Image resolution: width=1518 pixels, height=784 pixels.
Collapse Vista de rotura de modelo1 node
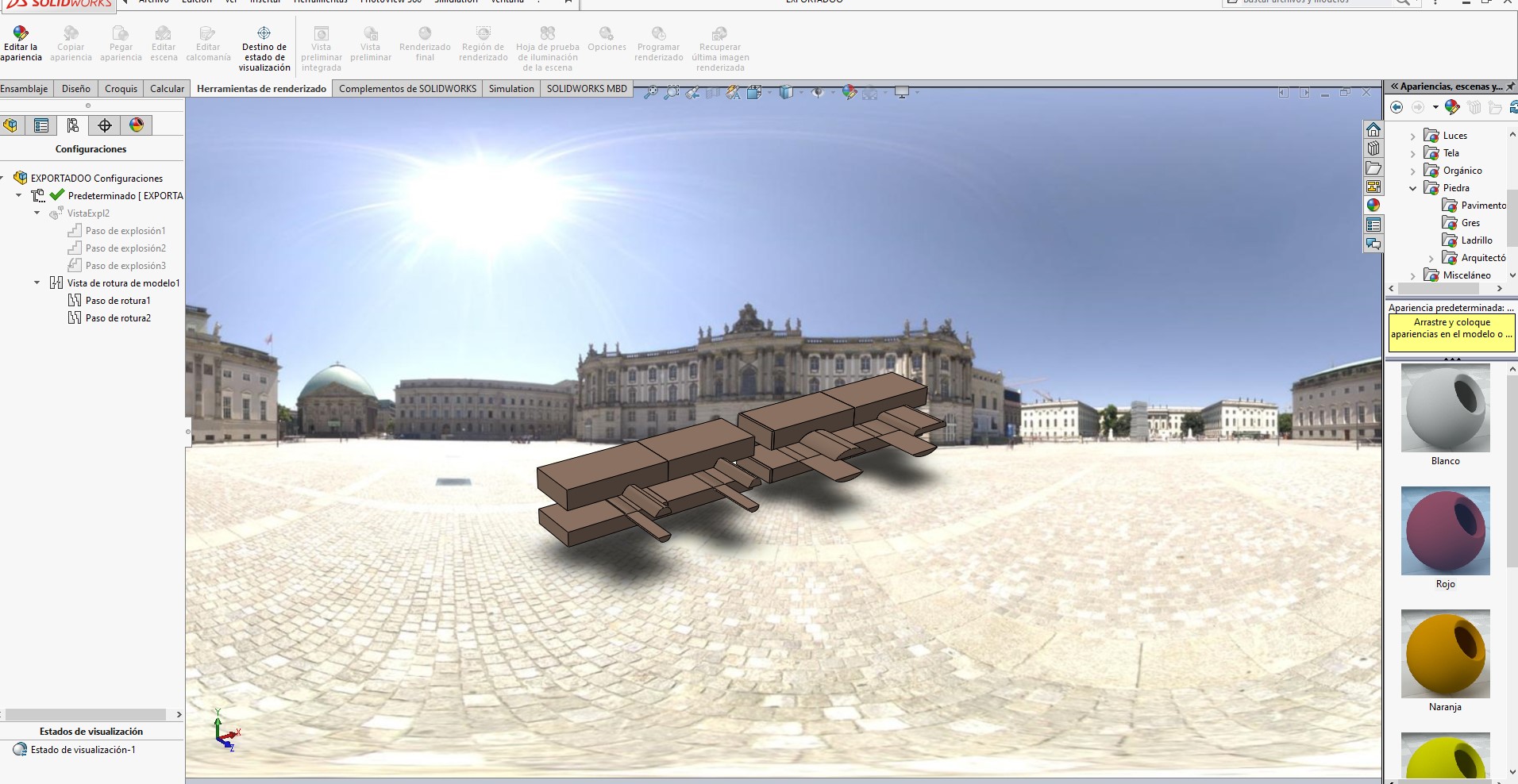[x=37, y=282]
